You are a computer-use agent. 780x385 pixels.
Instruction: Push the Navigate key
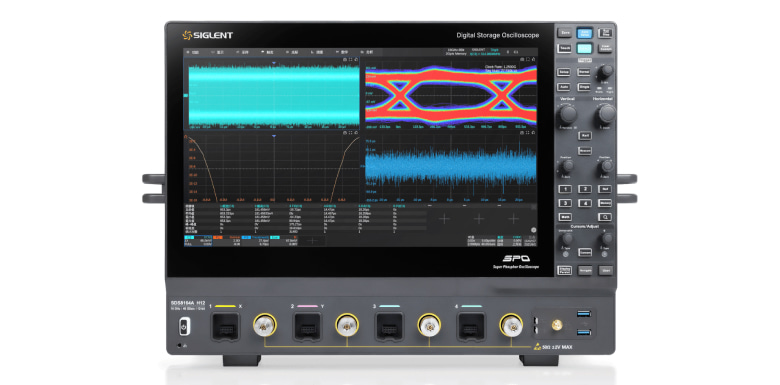pyautogui.click(x=585, y=271)
